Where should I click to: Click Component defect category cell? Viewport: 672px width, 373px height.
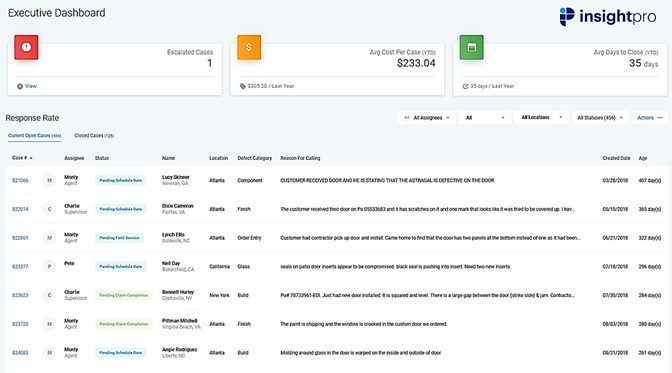pos(250,180)
